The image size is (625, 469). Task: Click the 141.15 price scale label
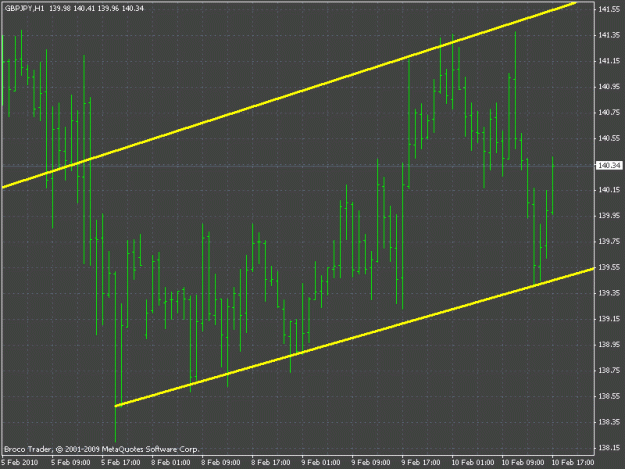609,61
